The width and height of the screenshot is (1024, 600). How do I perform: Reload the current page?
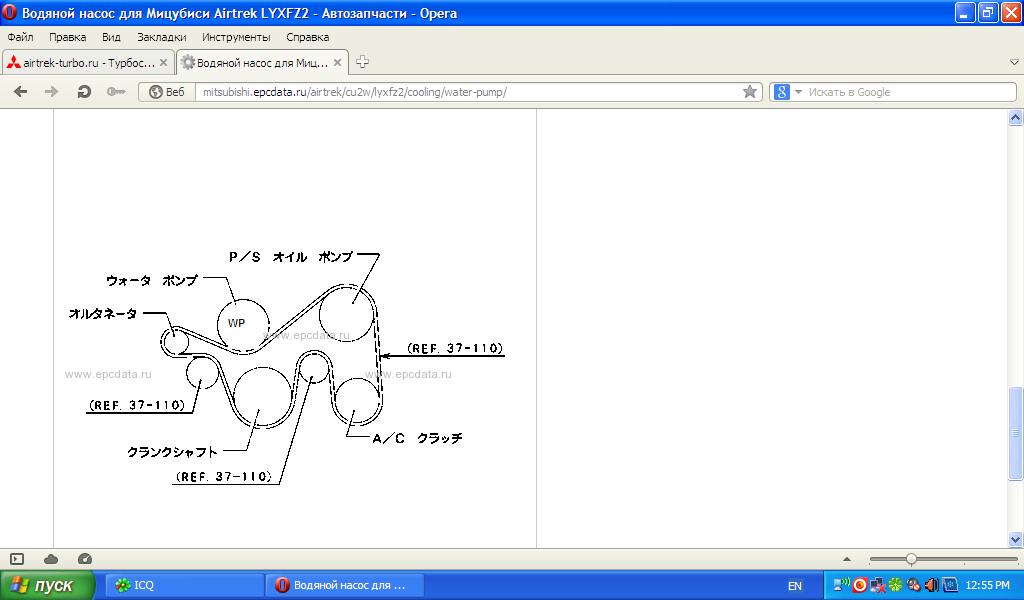tap(84, 92)
